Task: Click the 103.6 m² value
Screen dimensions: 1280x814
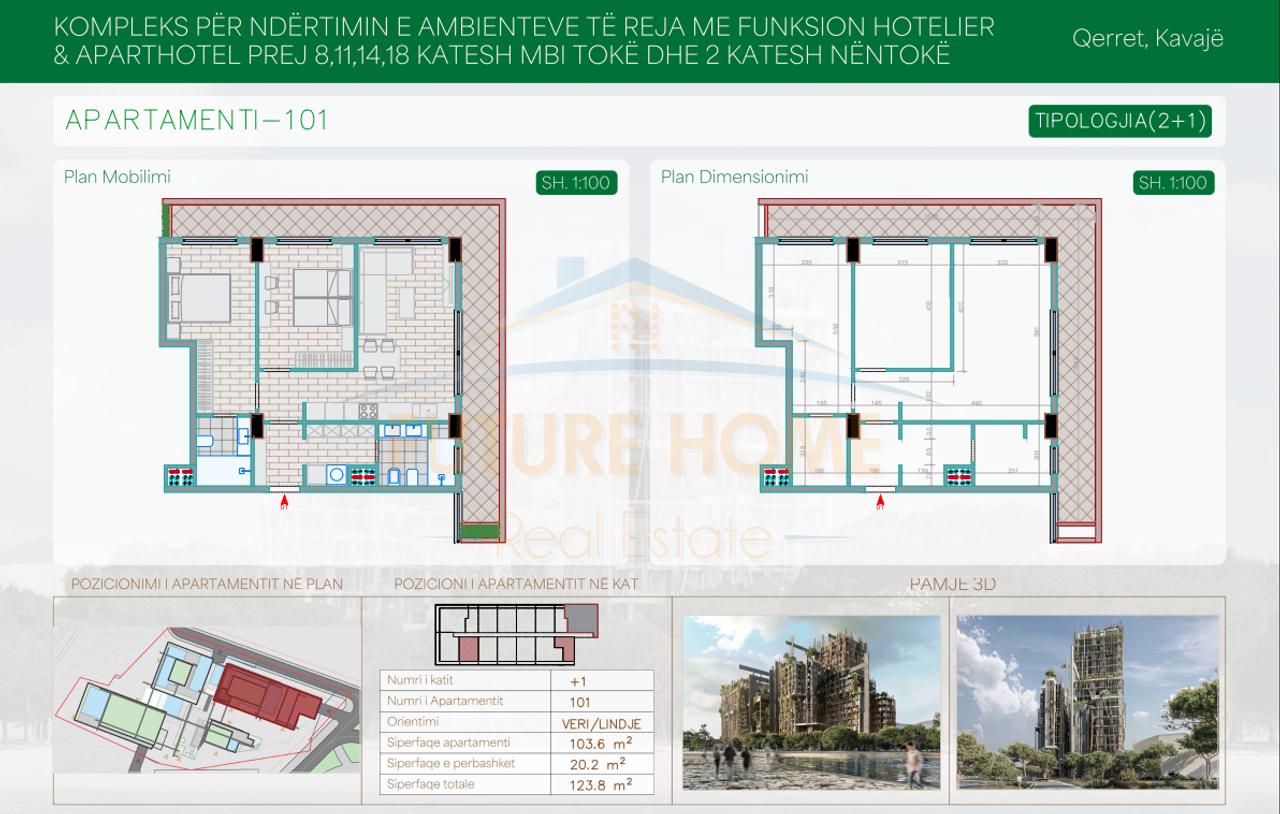Action: (603, 743)
